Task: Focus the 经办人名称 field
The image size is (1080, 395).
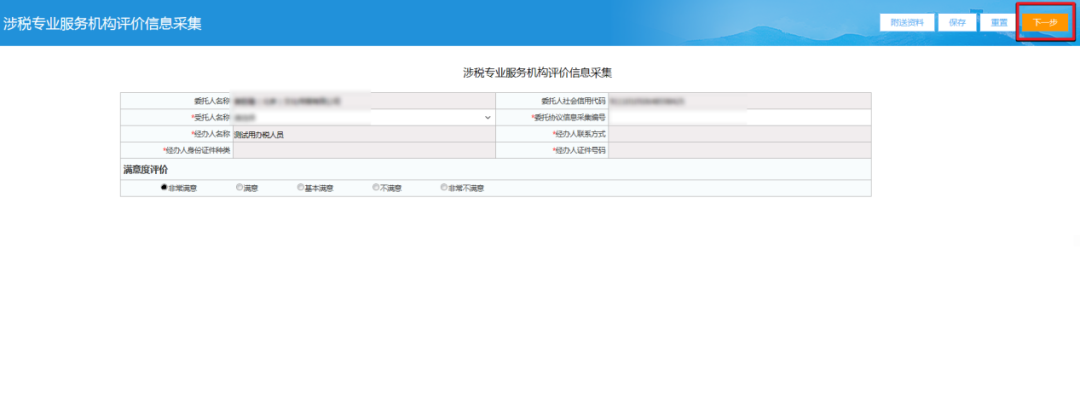Action: coord(363,134)
